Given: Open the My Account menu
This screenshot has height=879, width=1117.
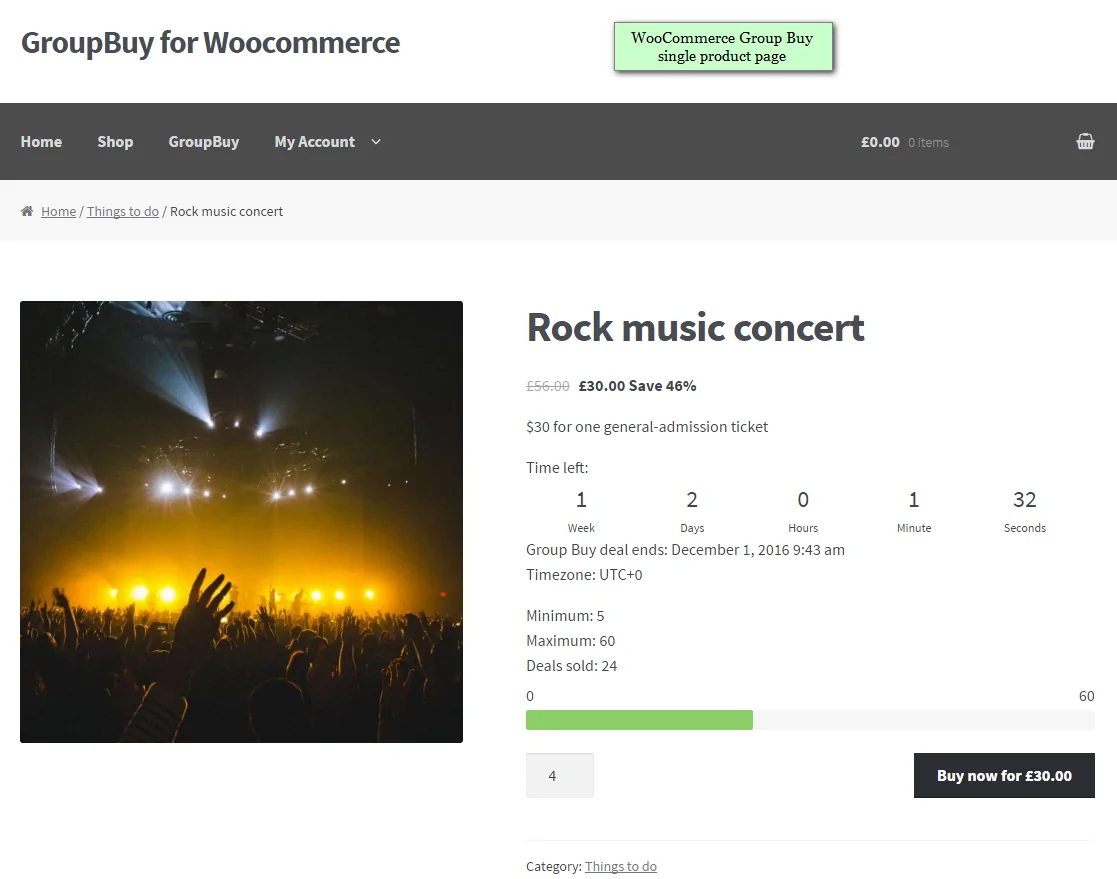Looking at the screenshot, I should coord(314,142).
